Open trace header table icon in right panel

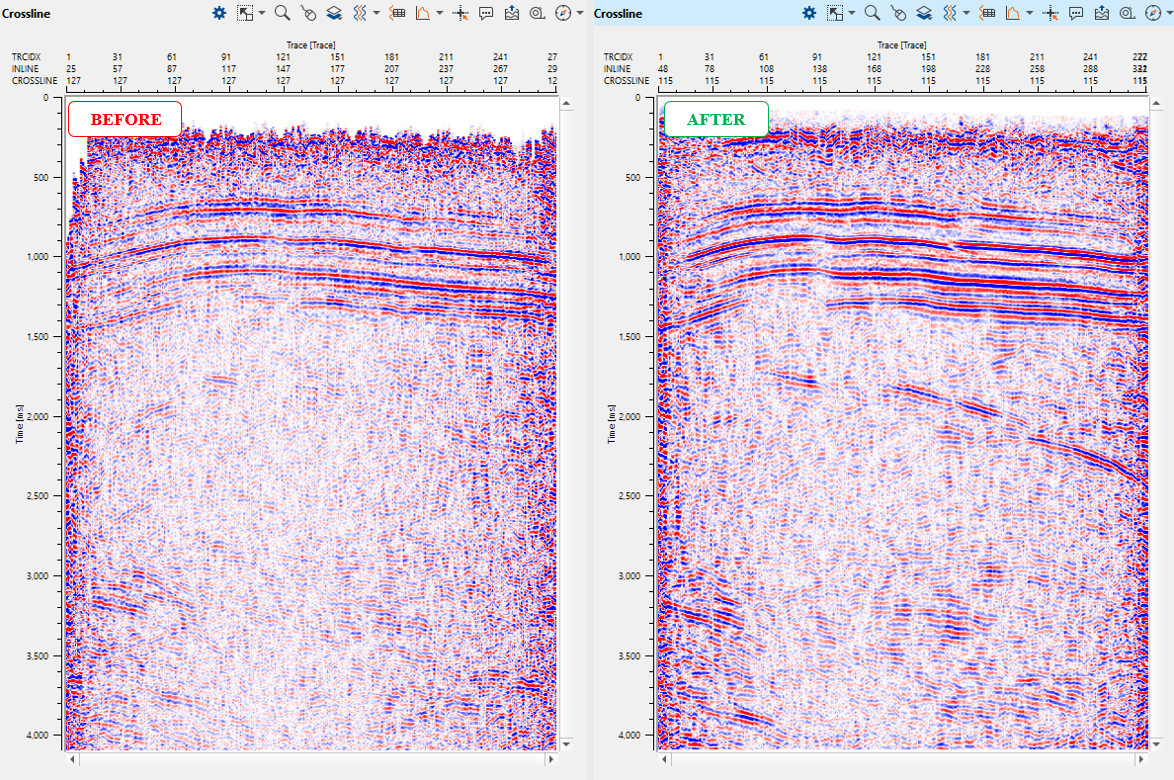click(987, 13)
